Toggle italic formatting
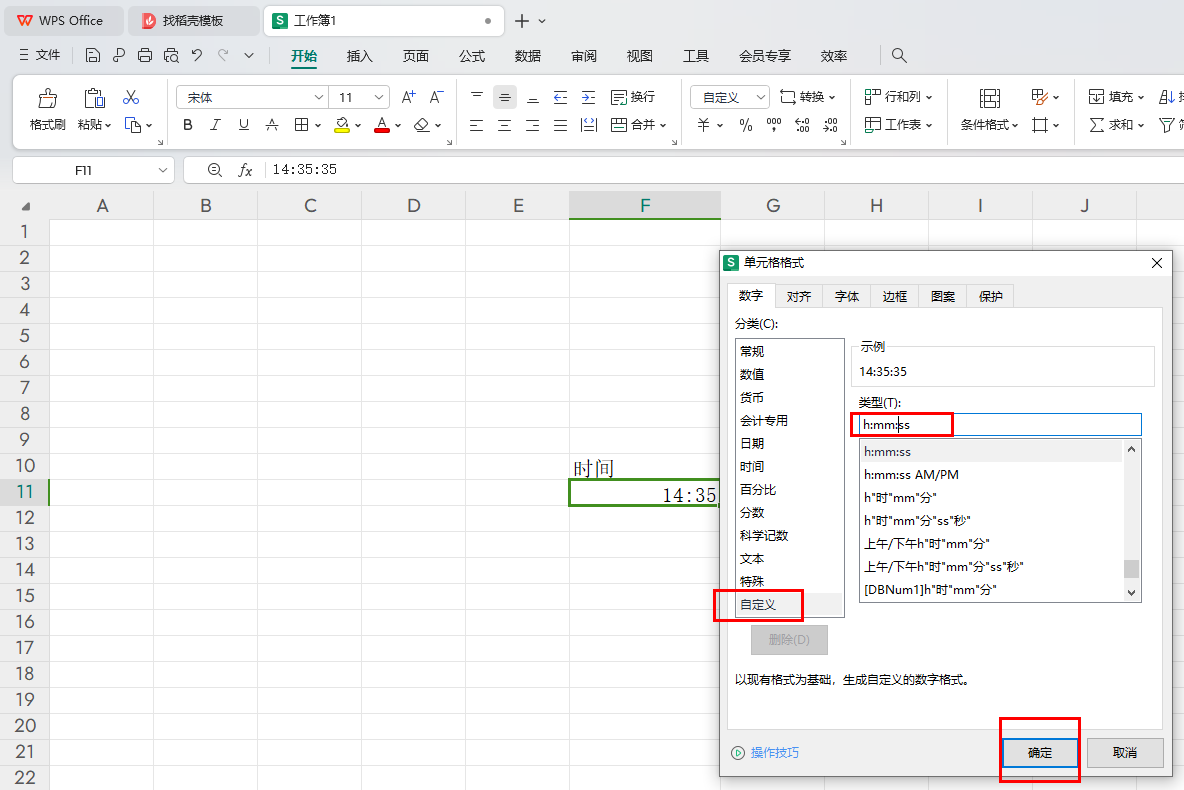1184x790 pixels. tap(215, 125)
